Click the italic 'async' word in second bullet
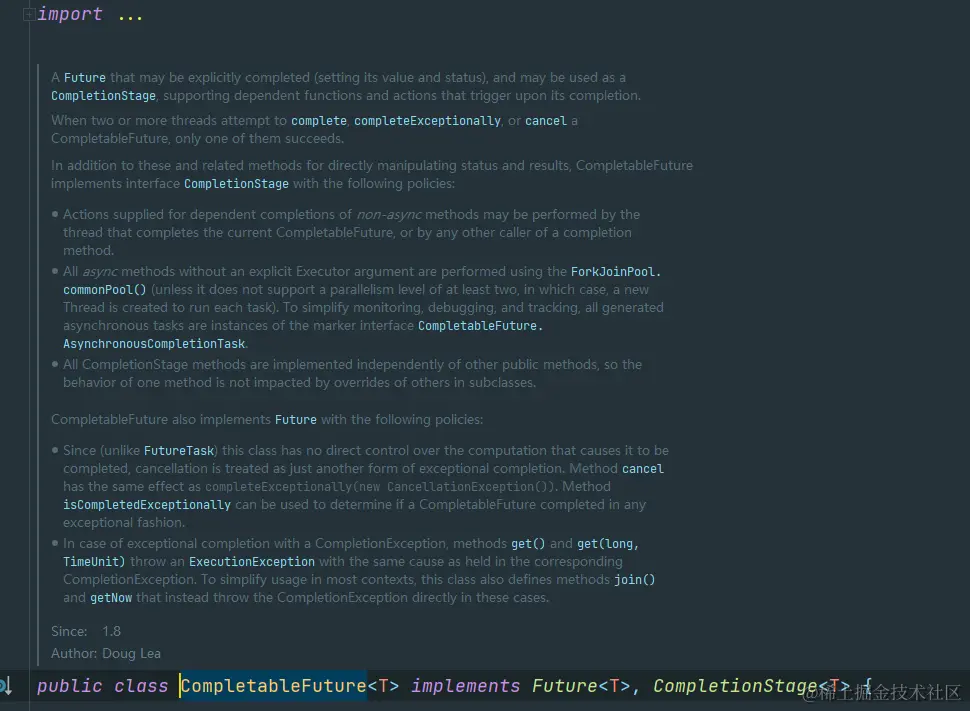Image resolution: width=970 pixels, height=711 pixels. (100, 272)
